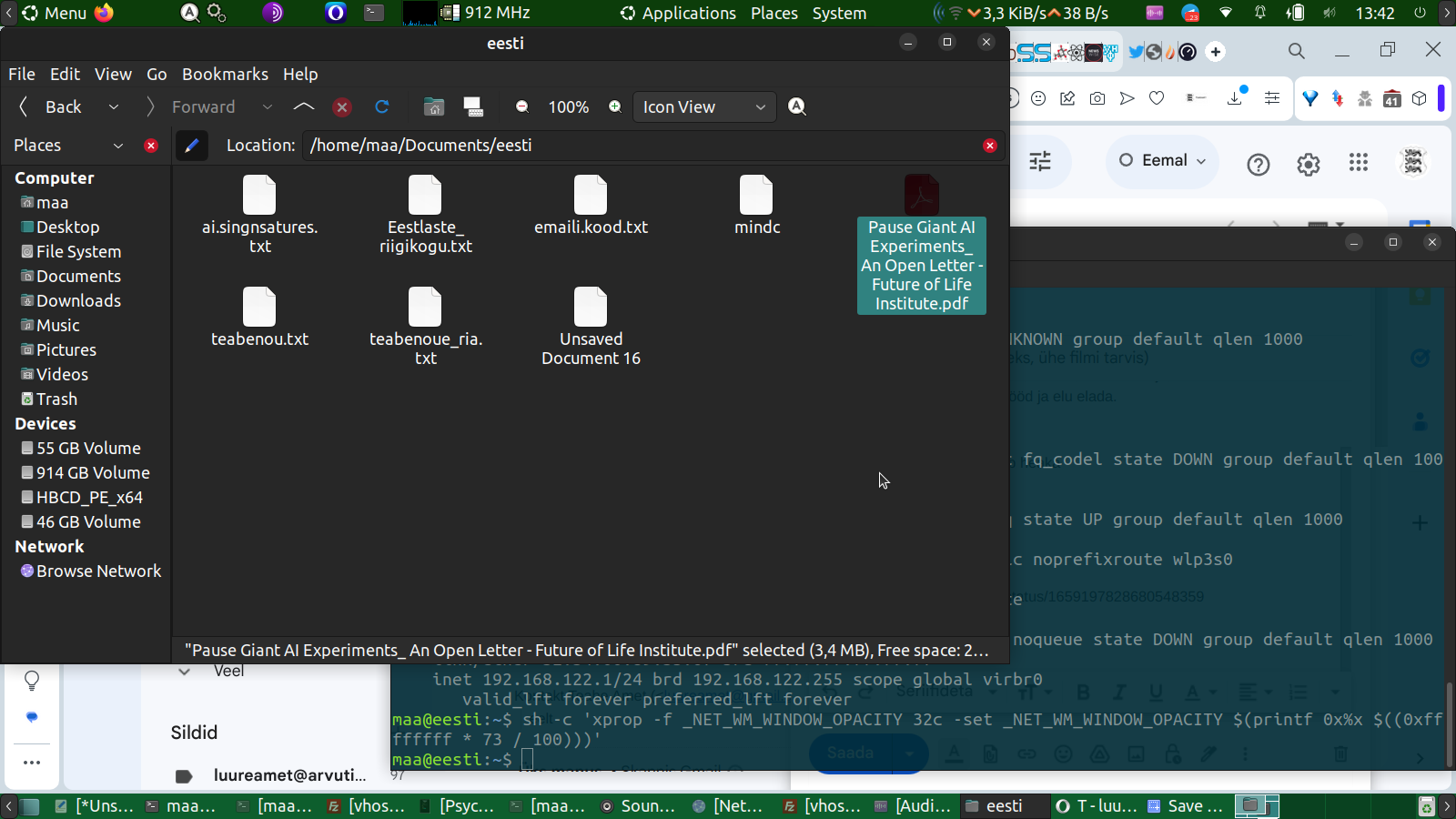
Task: Click the location path input field
Action: (x=637, y=146)
